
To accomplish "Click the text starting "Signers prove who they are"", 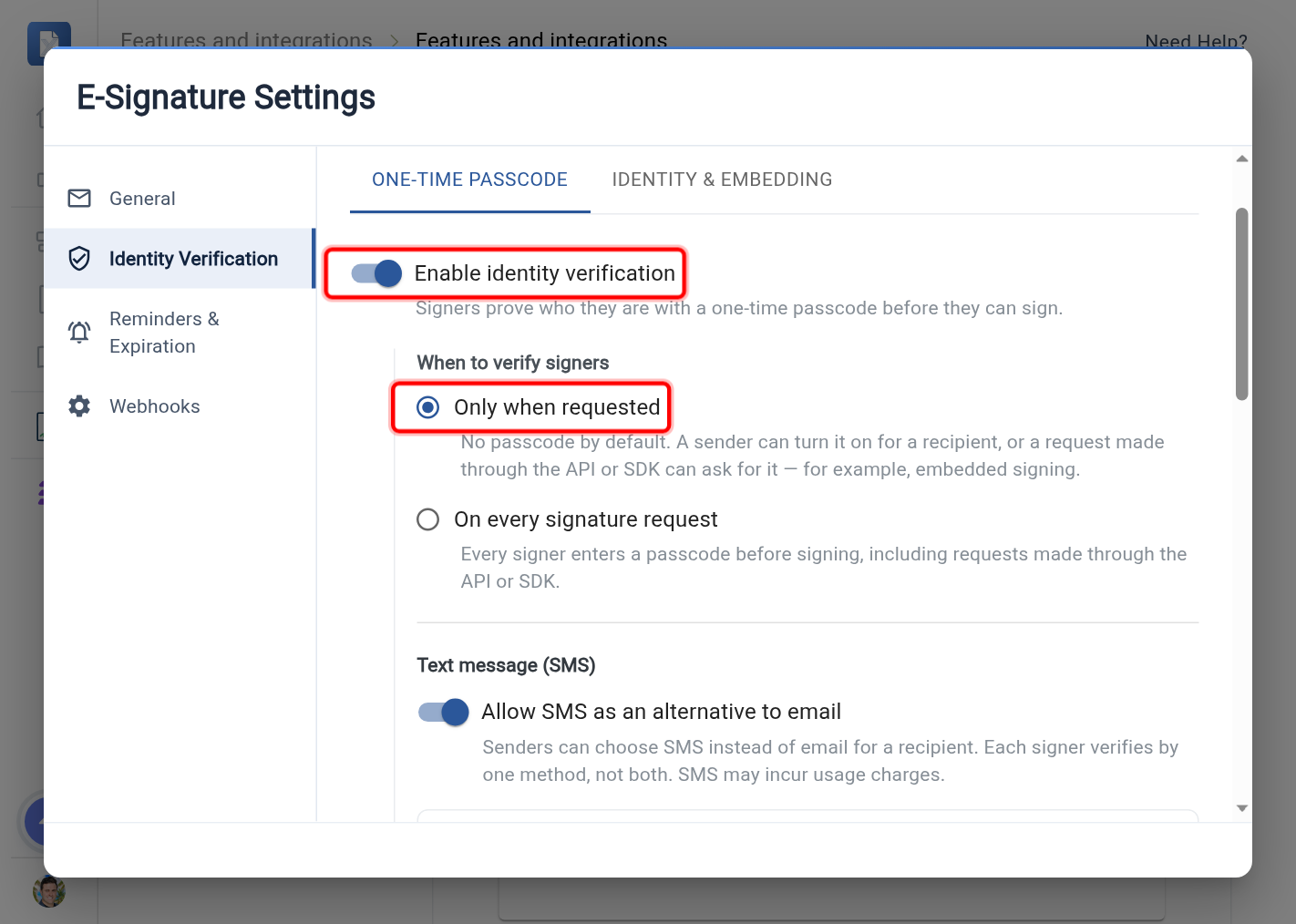I will (739, 308).
